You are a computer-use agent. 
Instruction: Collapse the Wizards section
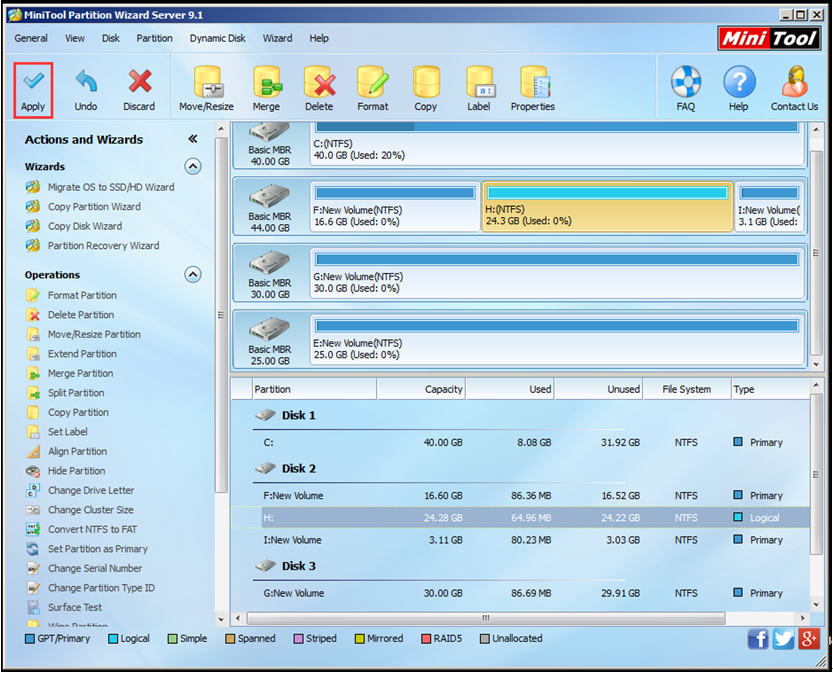click(193, 167)
